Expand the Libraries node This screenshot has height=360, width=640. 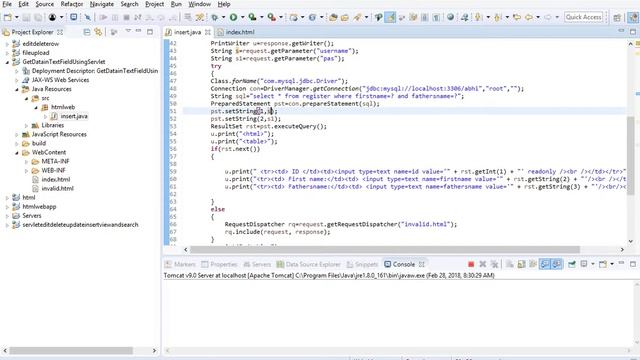pos(27,125)
